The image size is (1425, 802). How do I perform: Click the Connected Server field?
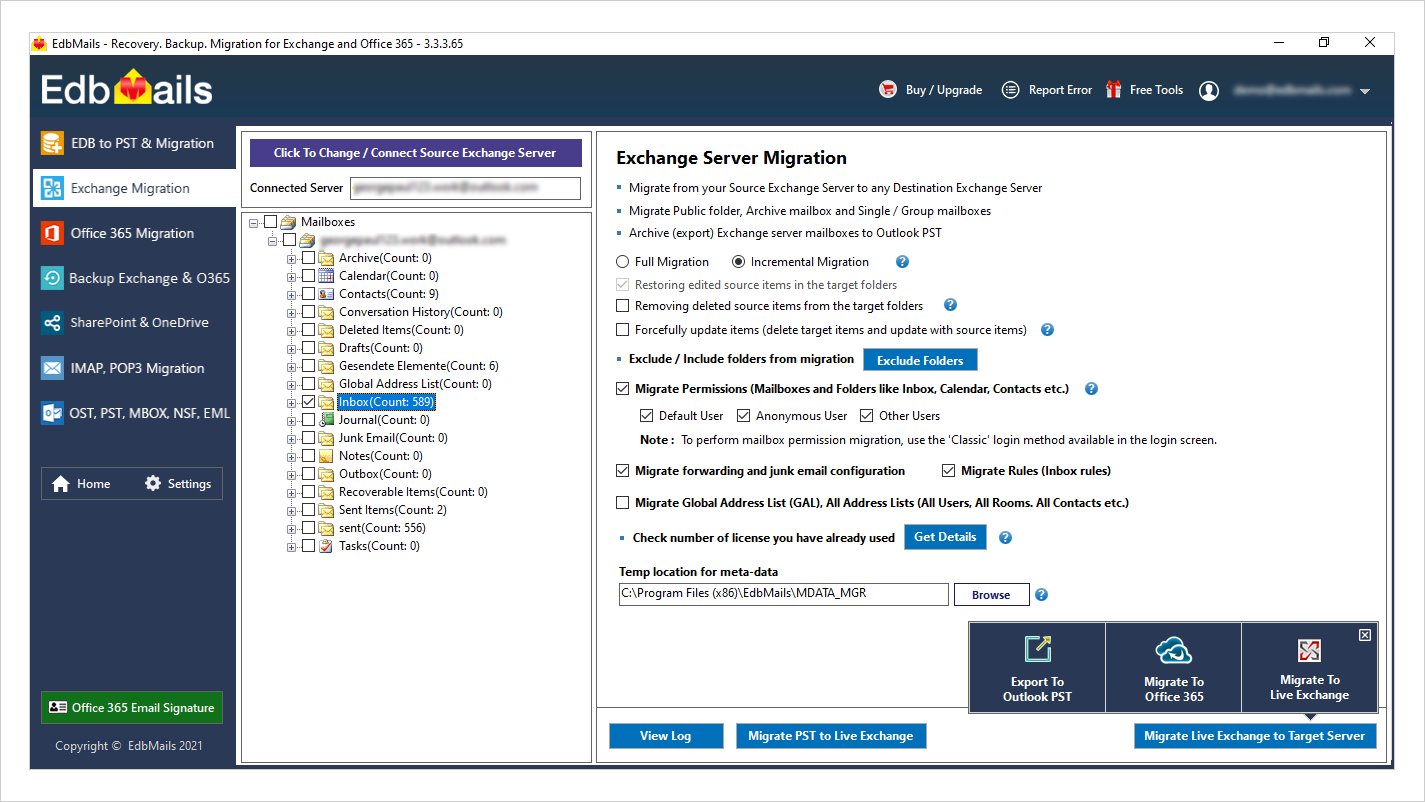pos(465,188)
